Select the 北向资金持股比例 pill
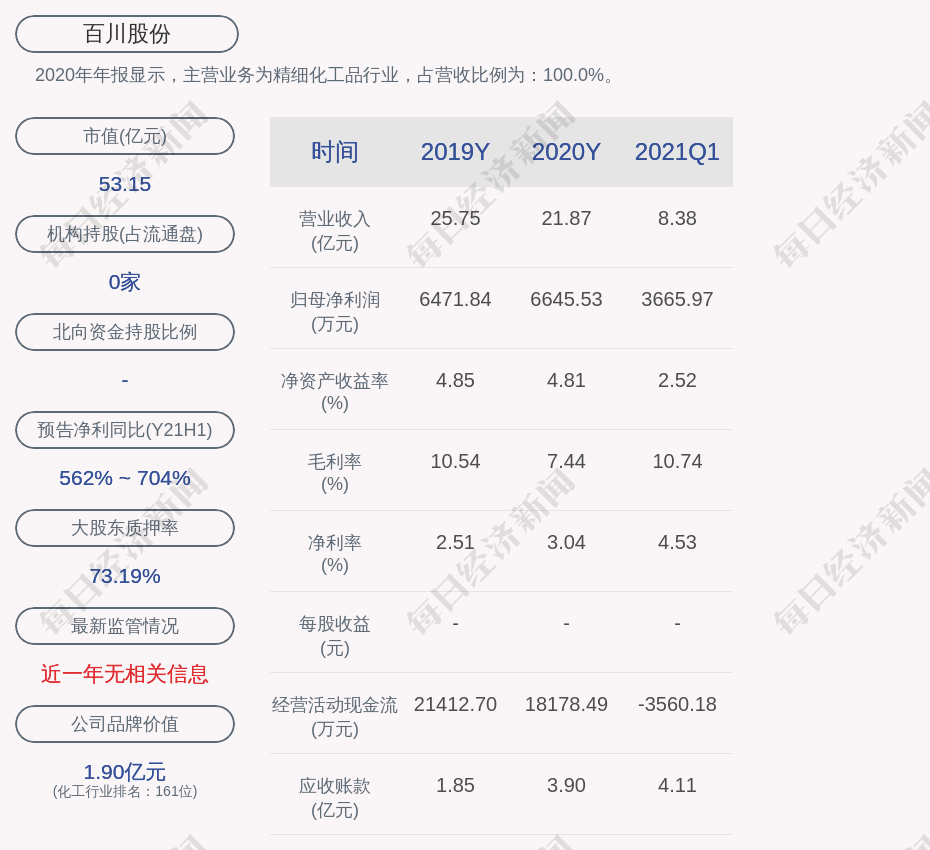This screenshot has width=930, height=850. [125, 332]
